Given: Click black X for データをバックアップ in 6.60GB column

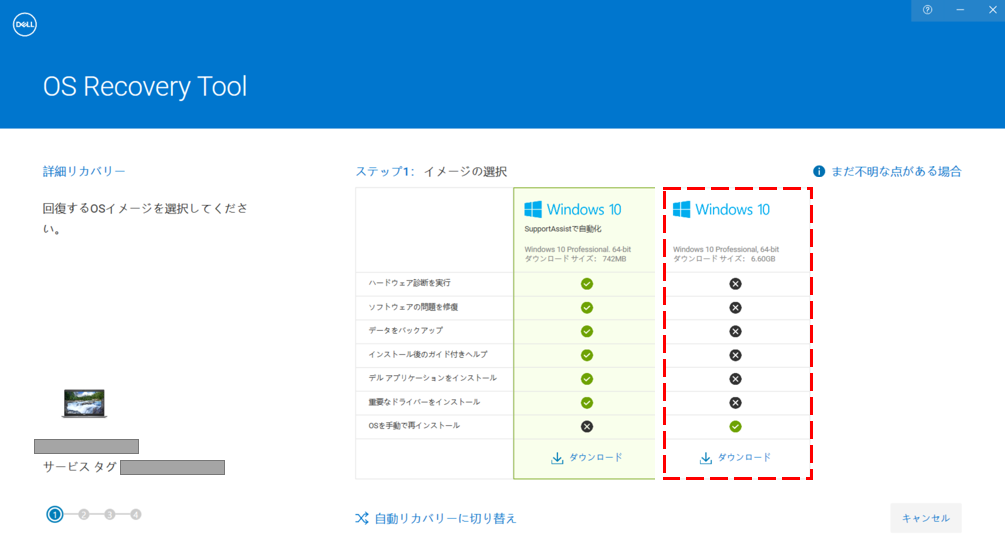Looking at the screenshot, I should coord(735,331).
